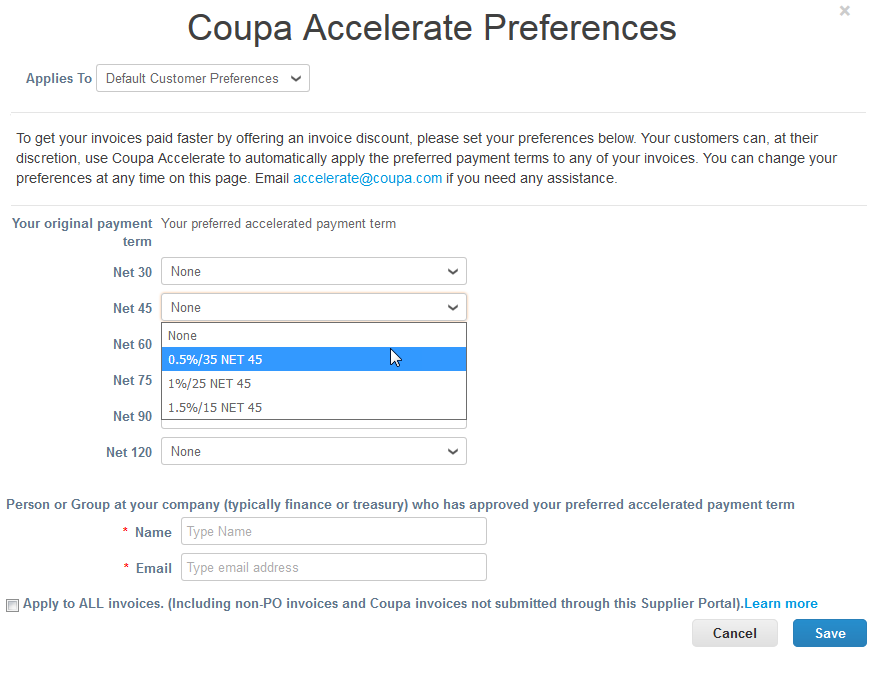
Task: Save the accelerate preferences
Action: [x=830, y=633]
